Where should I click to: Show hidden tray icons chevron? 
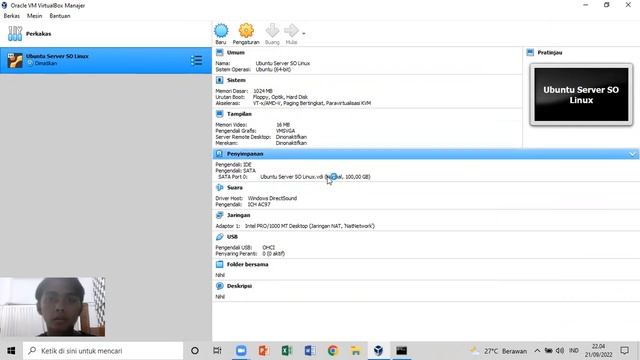(x=537, y=351)
